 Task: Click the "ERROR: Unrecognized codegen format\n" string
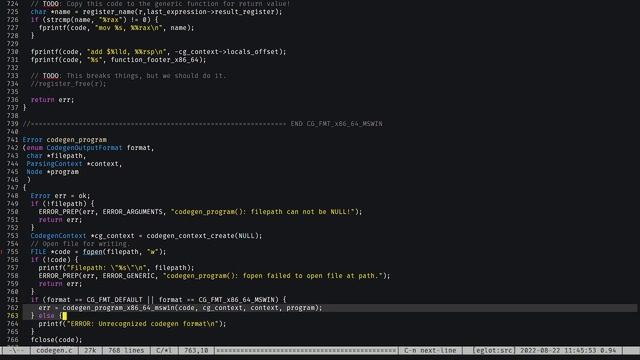pos(144,324)
